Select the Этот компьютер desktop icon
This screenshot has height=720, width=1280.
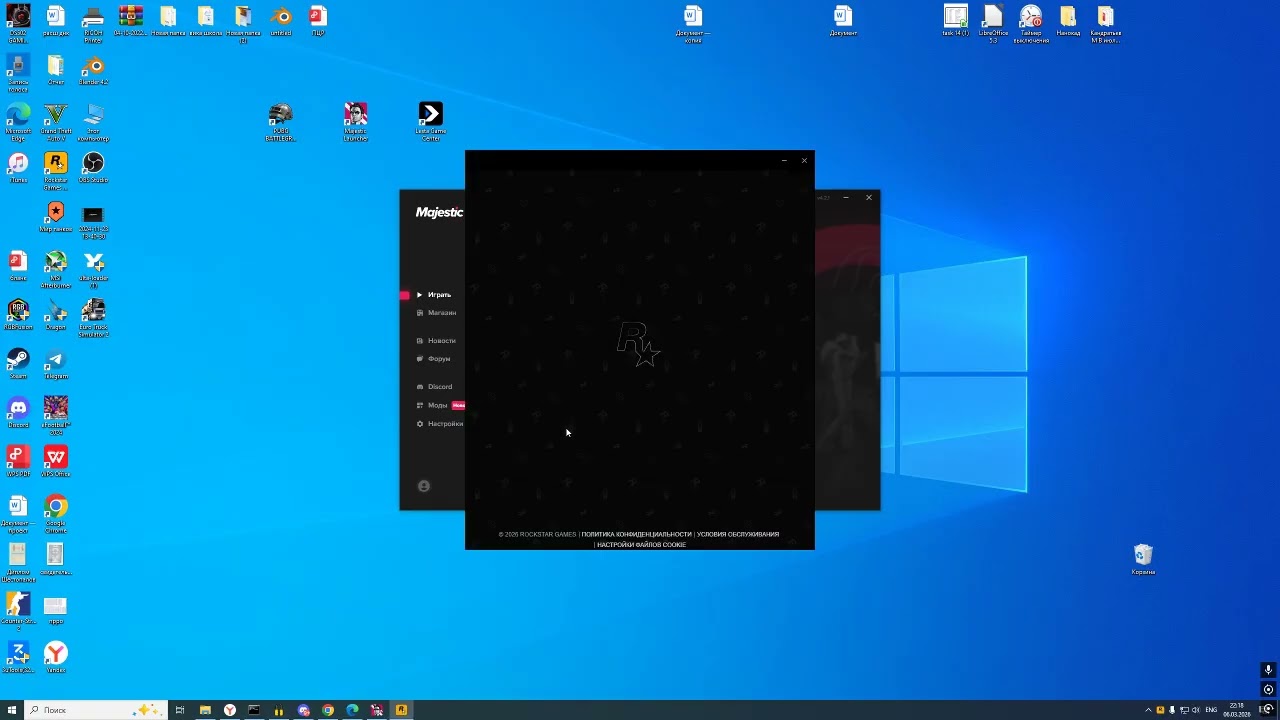pyautogui.click(x=93, y=121)
